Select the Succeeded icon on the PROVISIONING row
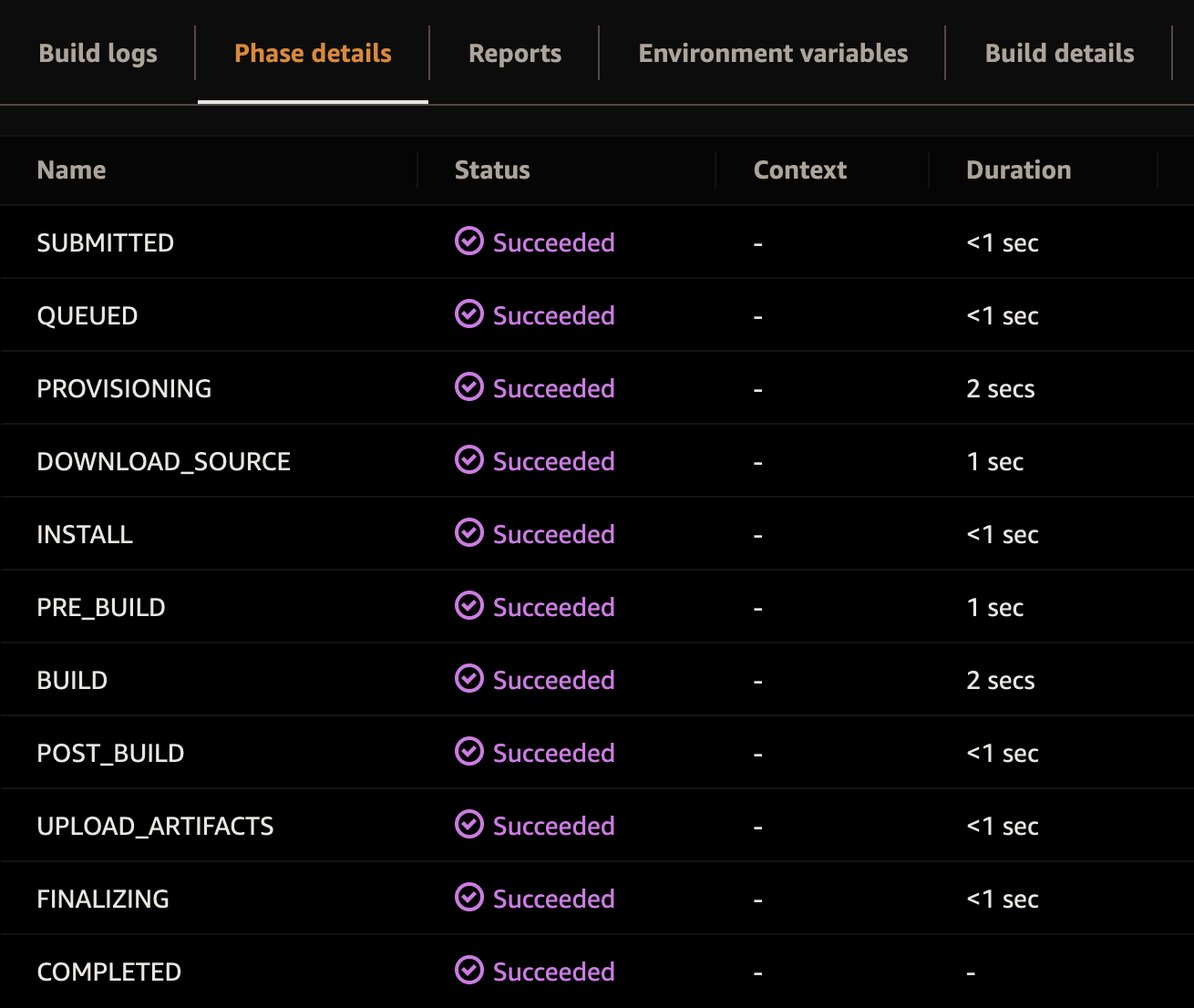Screen dimensions: 1194x1008 click(x=468, y=388)
